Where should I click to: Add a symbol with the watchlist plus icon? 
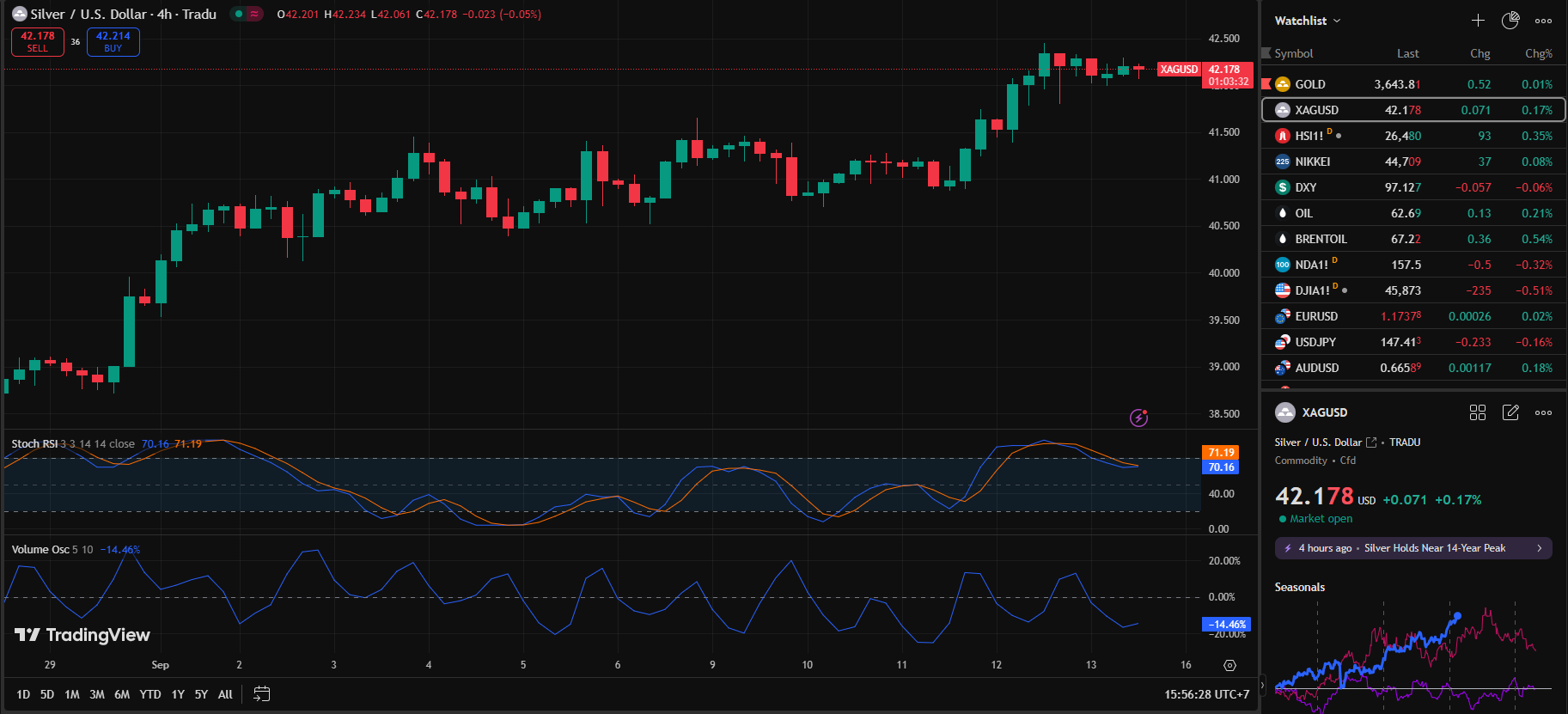1478,21
